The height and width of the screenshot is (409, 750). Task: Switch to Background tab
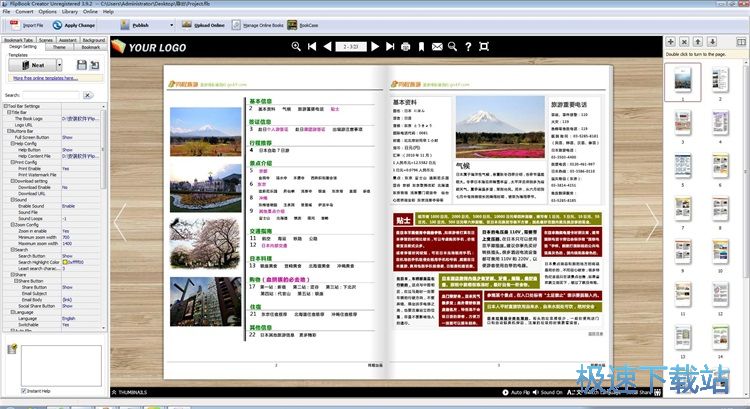pyautogui.click(x=93, y=40)
